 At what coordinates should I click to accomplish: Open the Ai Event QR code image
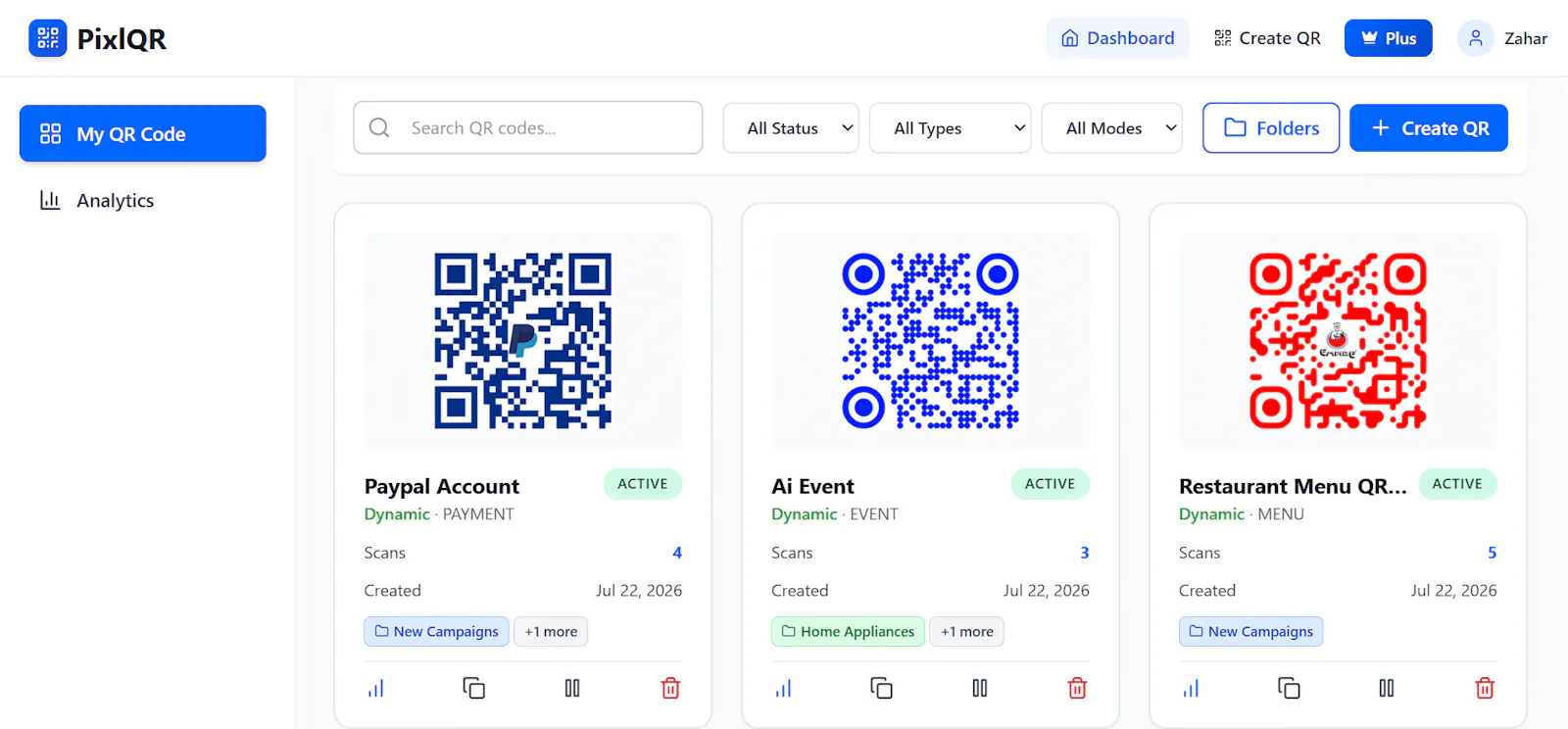(930, 341)
